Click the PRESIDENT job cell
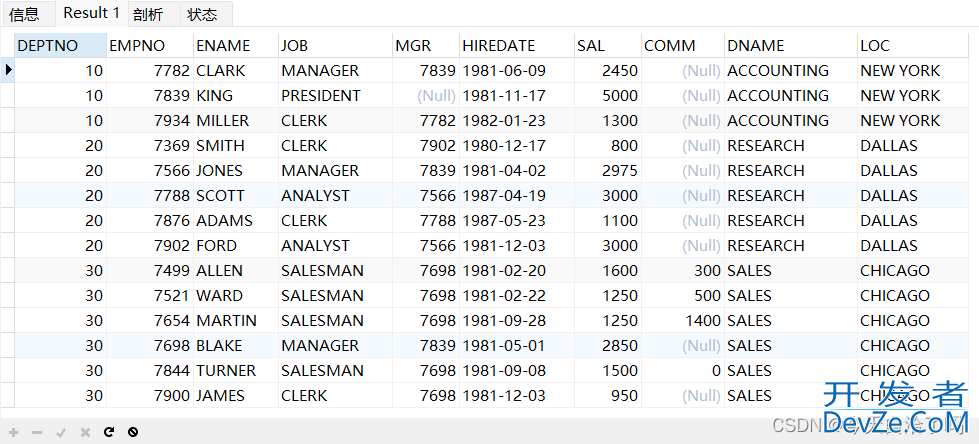Viewport: 979px width, 444px height. point(335,96)
